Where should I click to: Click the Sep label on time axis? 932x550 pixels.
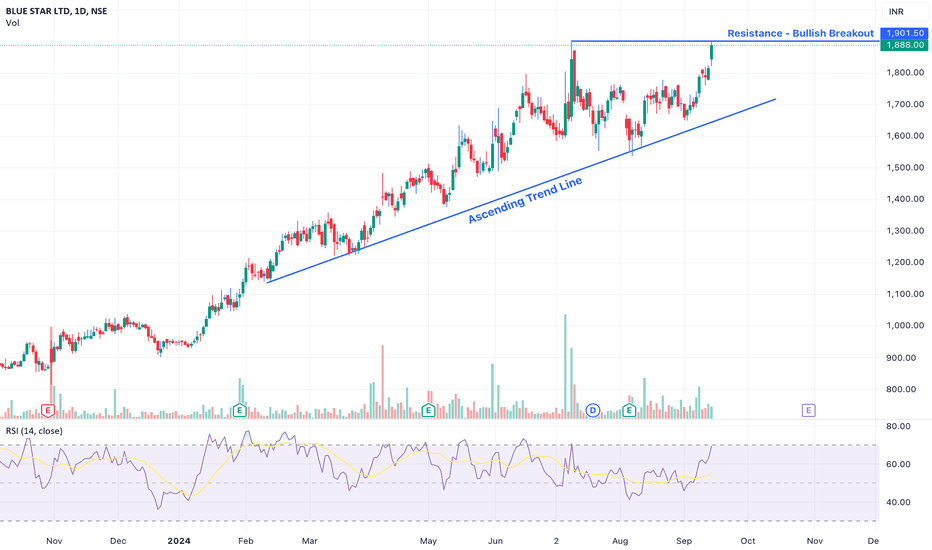(684, 541)
